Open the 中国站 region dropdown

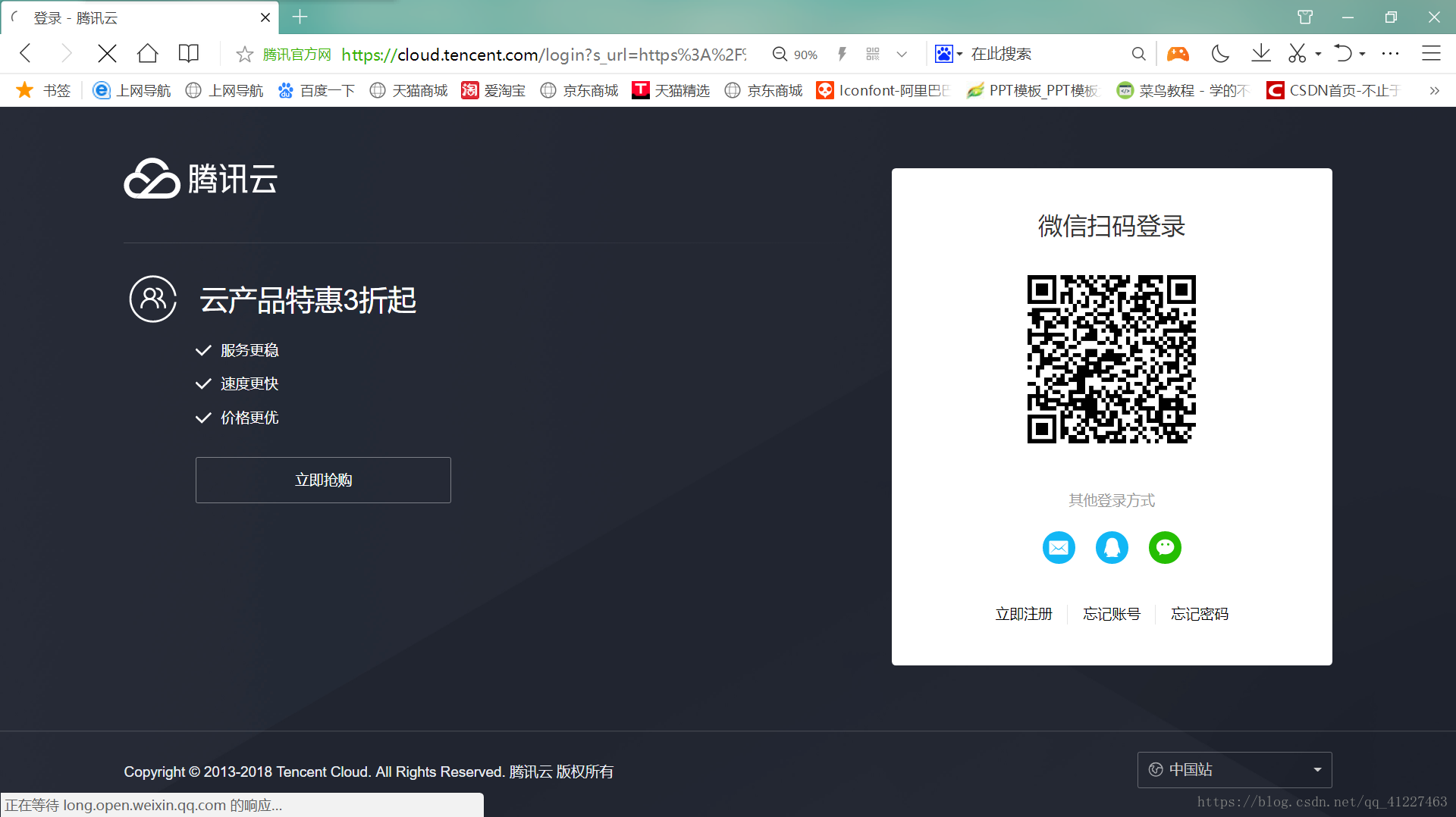click(1235, 770)
